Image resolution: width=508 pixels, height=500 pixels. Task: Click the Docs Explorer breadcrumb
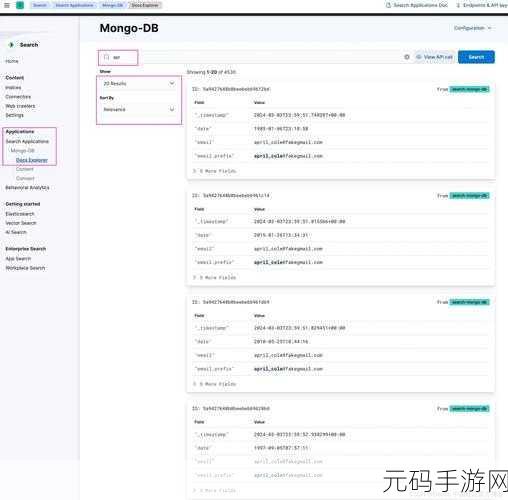point(145,5)
